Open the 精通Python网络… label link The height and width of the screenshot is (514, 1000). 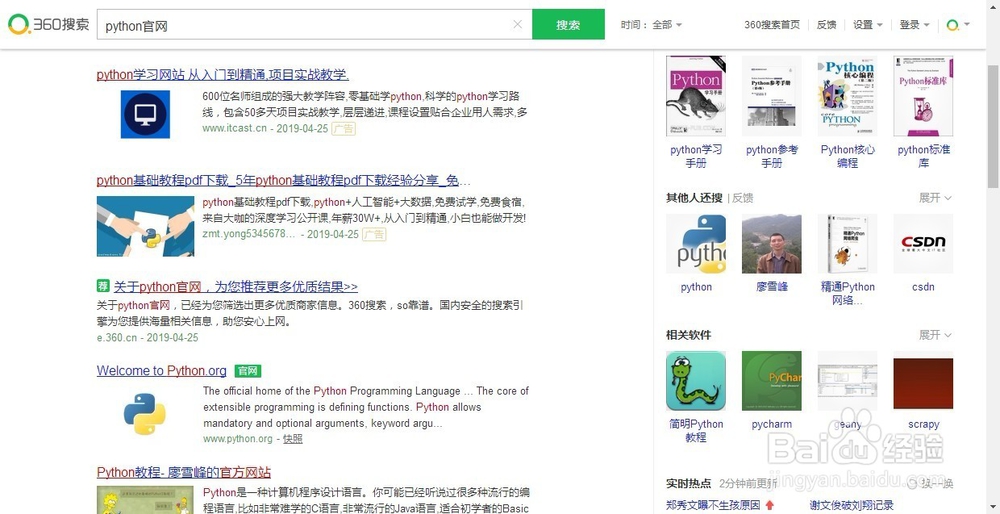click(848, 293)
